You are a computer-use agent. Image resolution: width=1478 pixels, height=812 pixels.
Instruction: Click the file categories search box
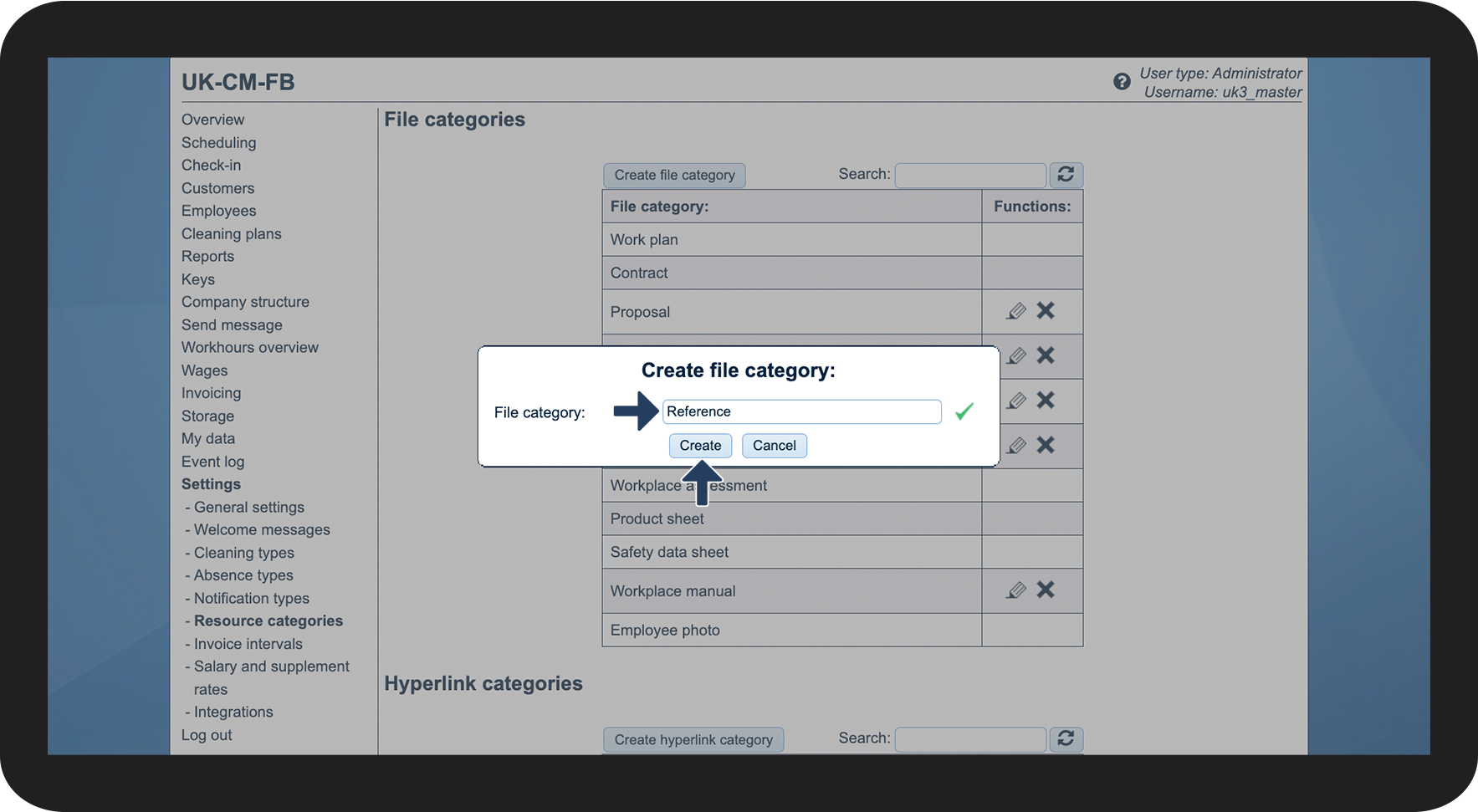coord(969,175)
